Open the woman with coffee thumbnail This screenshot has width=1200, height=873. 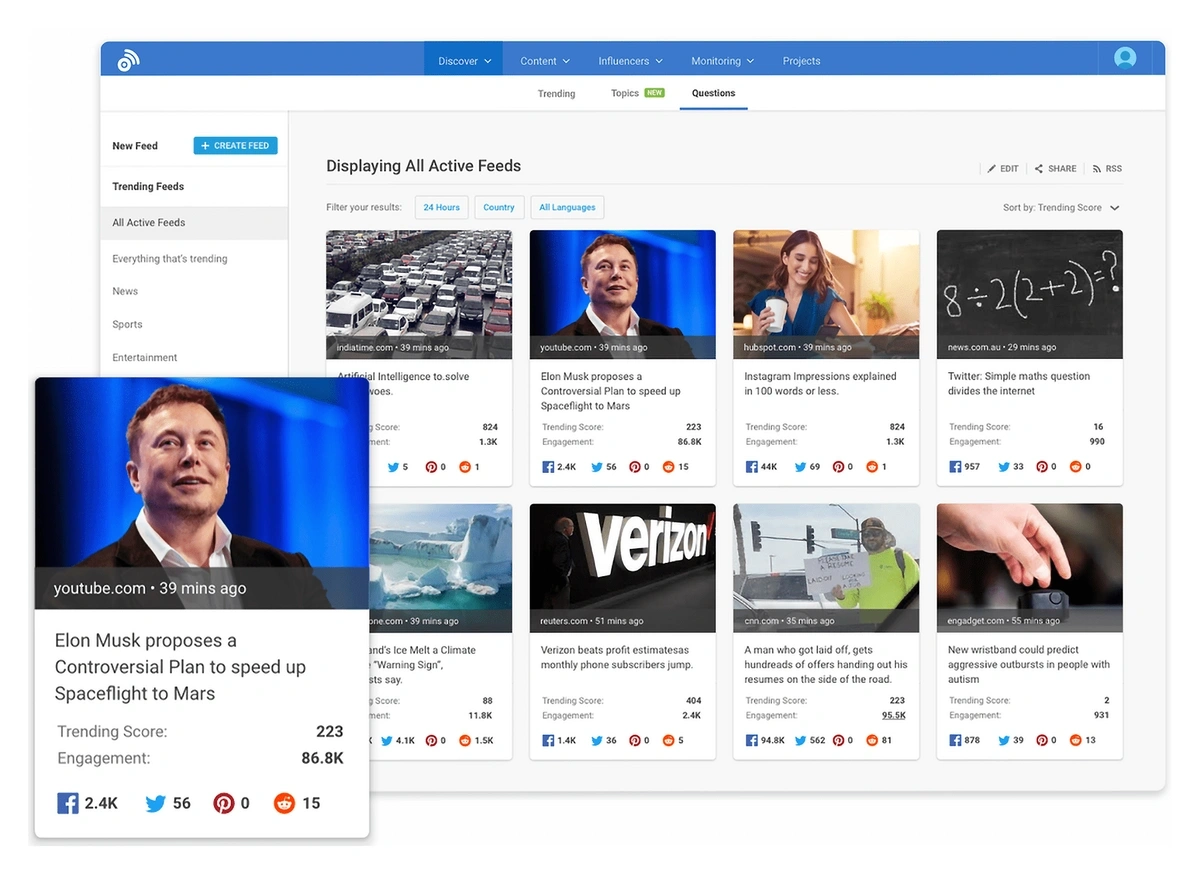826,294
